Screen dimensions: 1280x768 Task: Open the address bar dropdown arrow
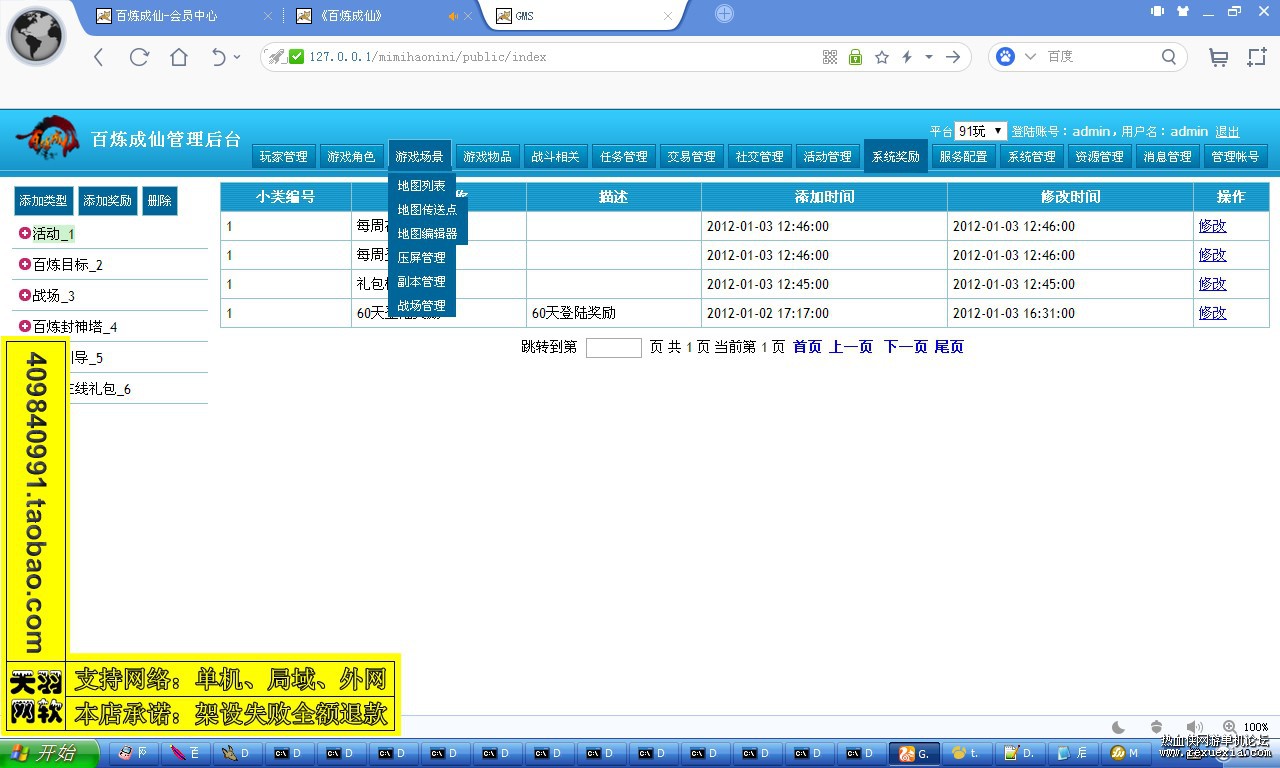(x=929, y=57)
